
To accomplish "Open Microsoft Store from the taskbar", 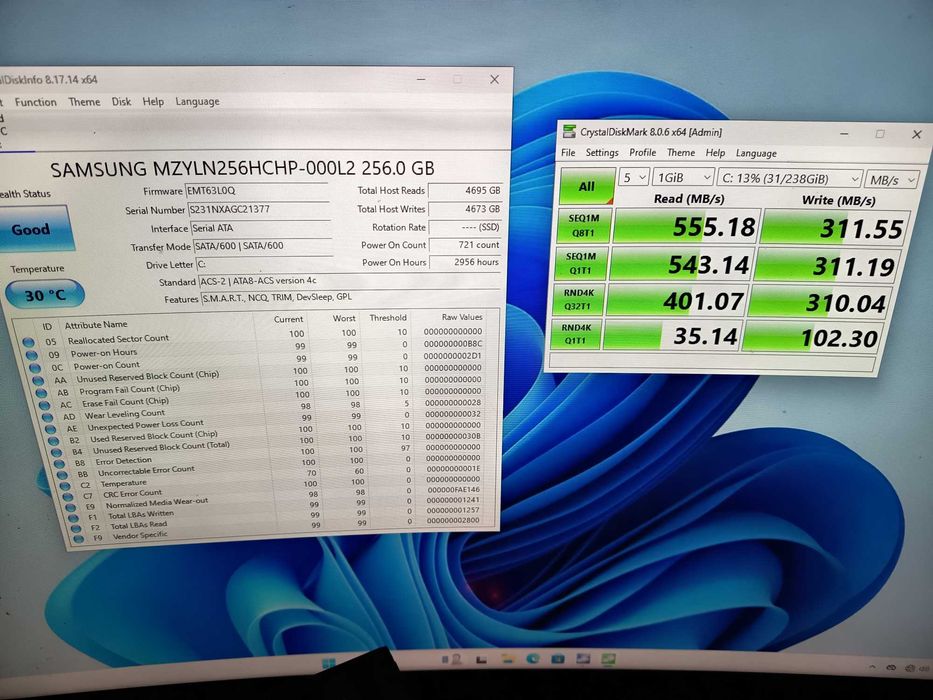I will (558, 659).
